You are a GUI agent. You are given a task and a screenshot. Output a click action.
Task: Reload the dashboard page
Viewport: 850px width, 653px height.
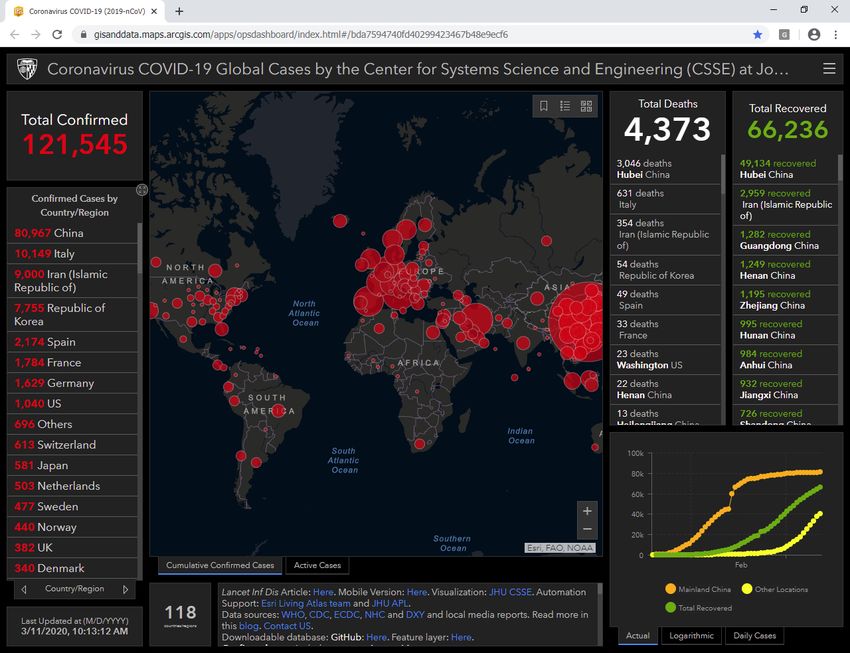pyautogui.click(x=57, y=35)
